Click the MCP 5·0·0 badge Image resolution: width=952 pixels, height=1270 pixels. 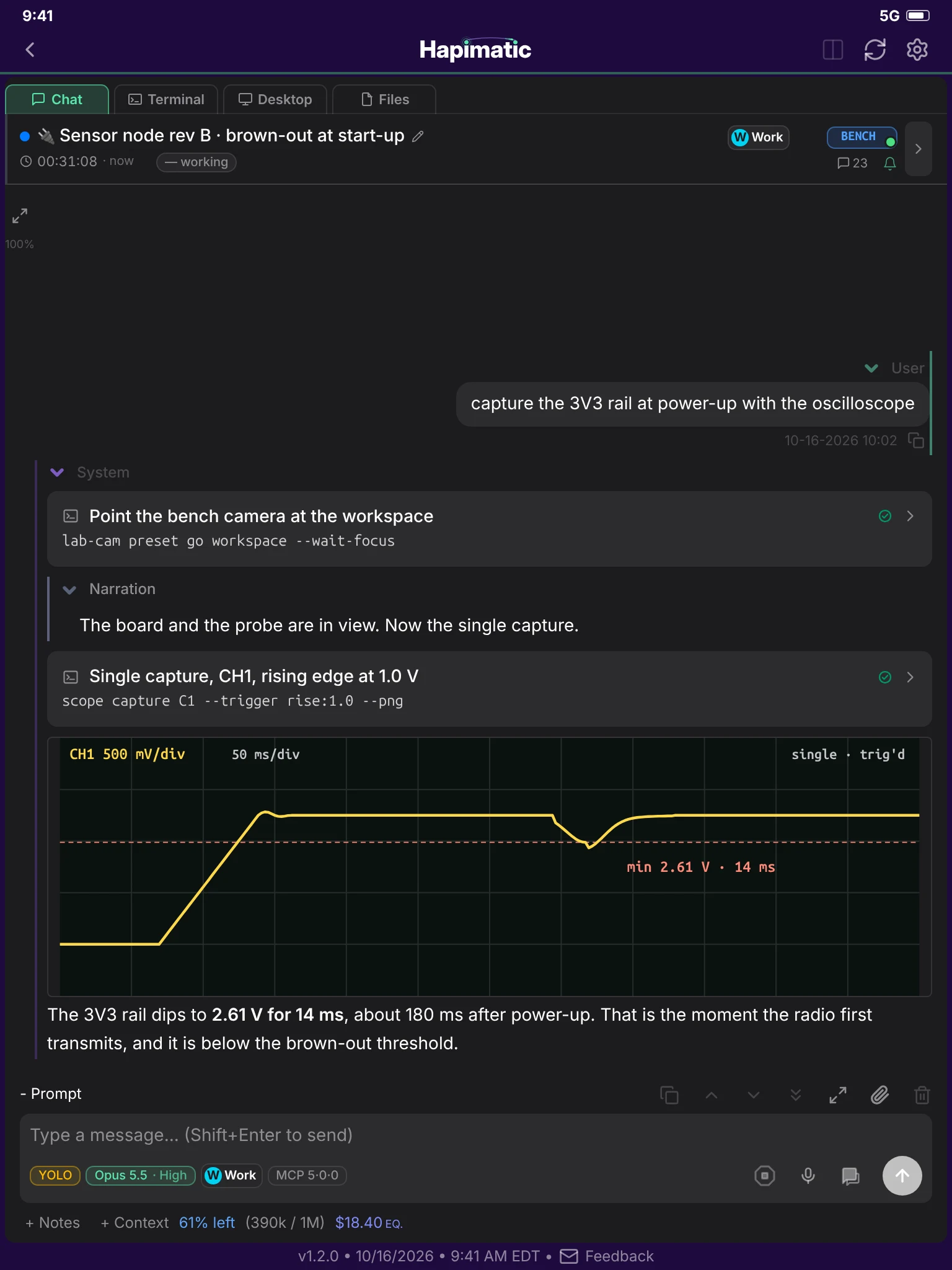point(307,1175)
